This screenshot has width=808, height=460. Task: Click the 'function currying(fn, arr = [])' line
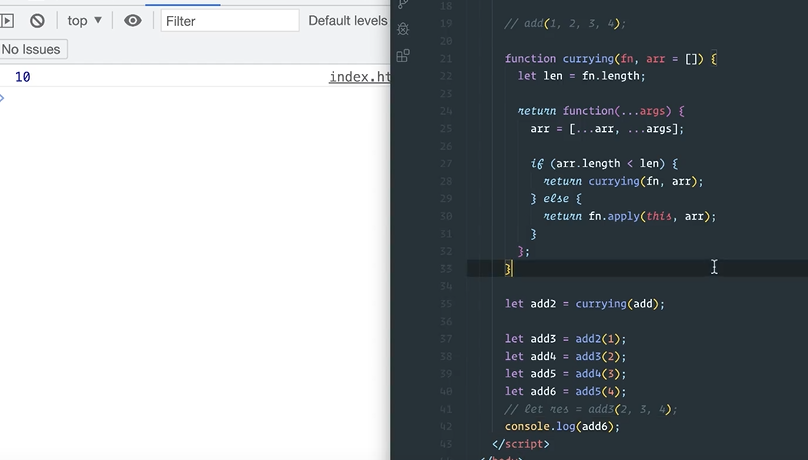611,59
